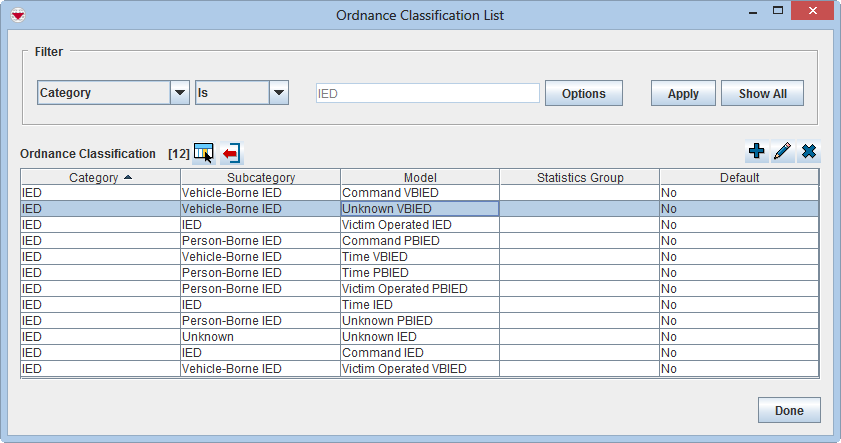The image size is (841, 443).
Task: Add a new ordnance classification with plus icon
Action: (757, 151)
